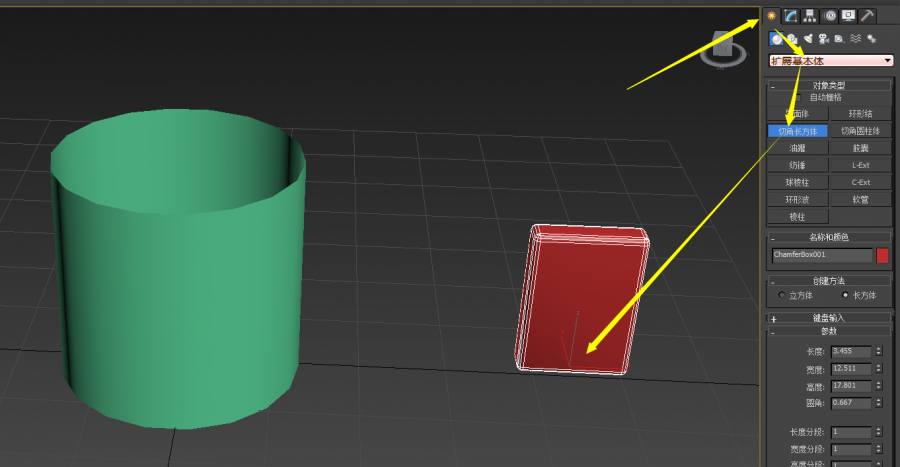The height and width of the screenshot is (467, 900).
Task: Select the 长方体 creation method
Action: pyautogui.click(x=846, y=296)
